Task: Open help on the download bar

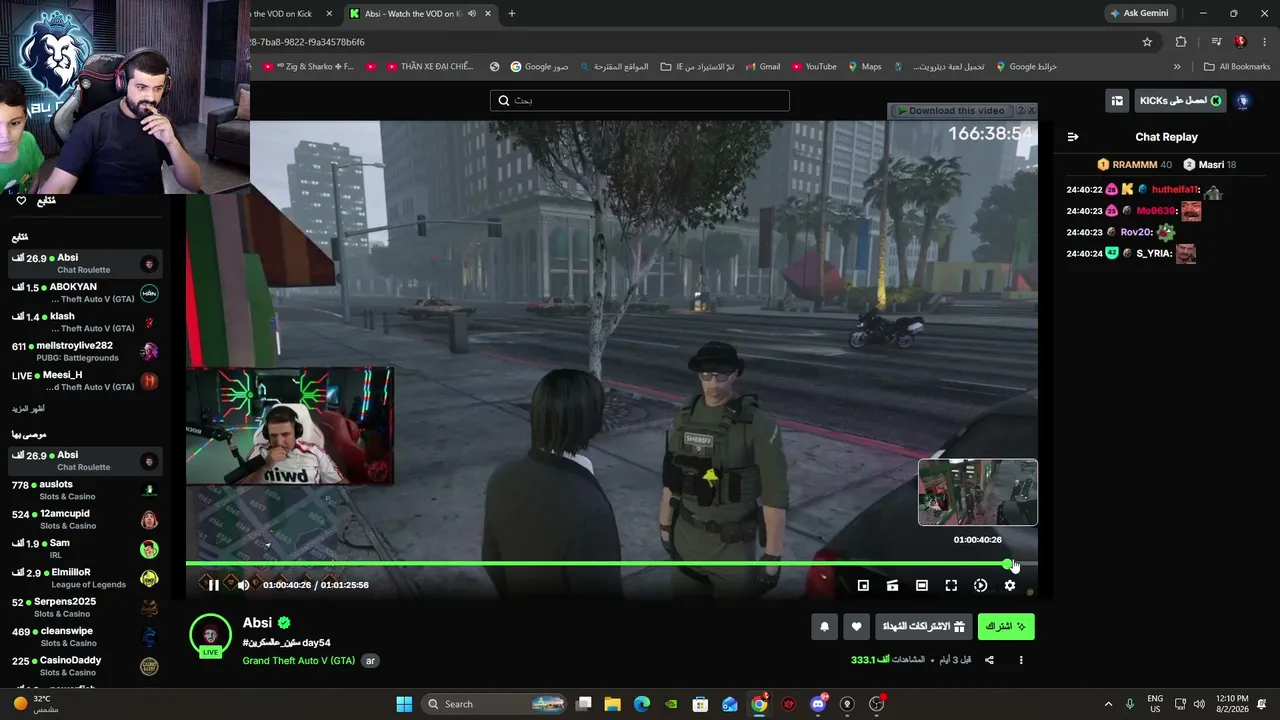Action: click(1020, 110)
